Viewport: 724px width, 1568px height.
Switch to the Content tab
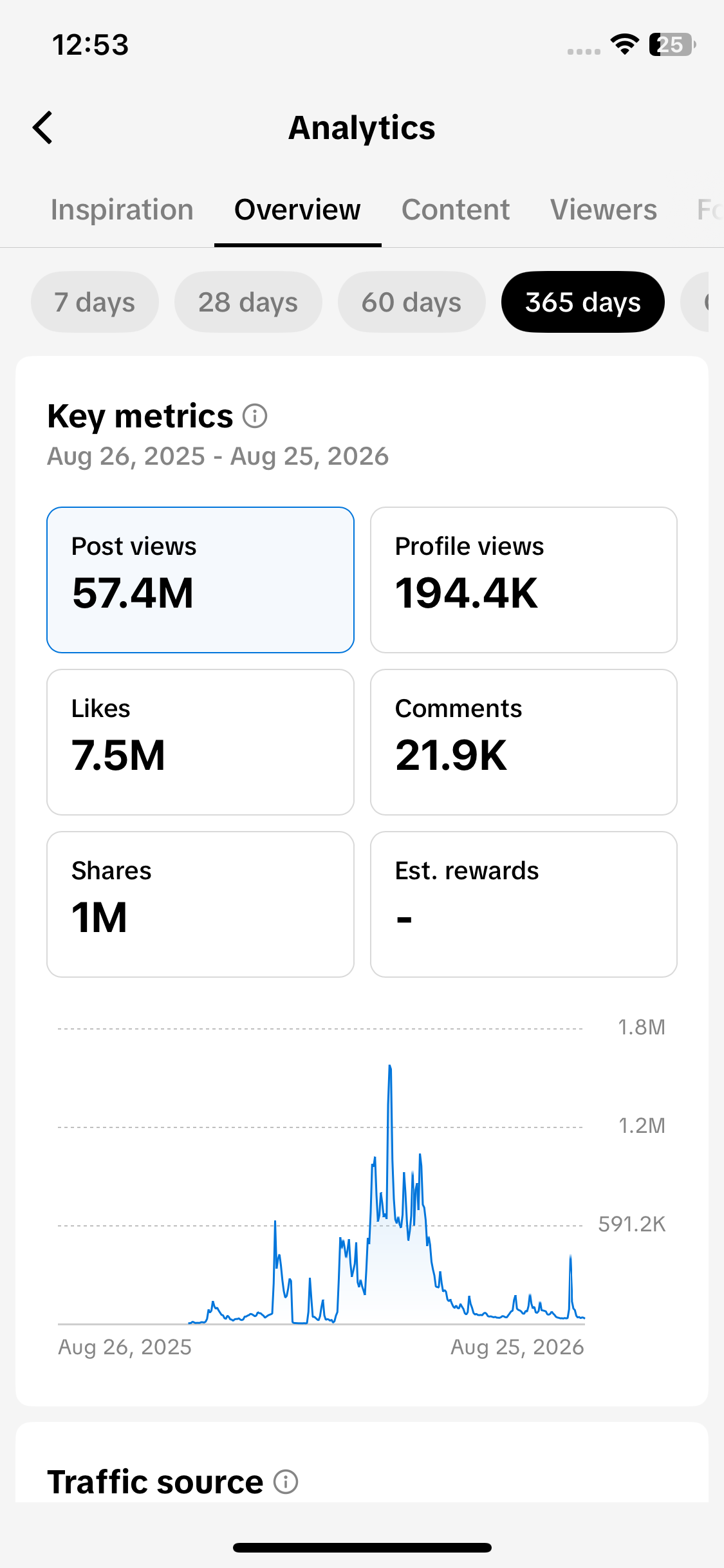pyautogui.click(x=456, y=210)
